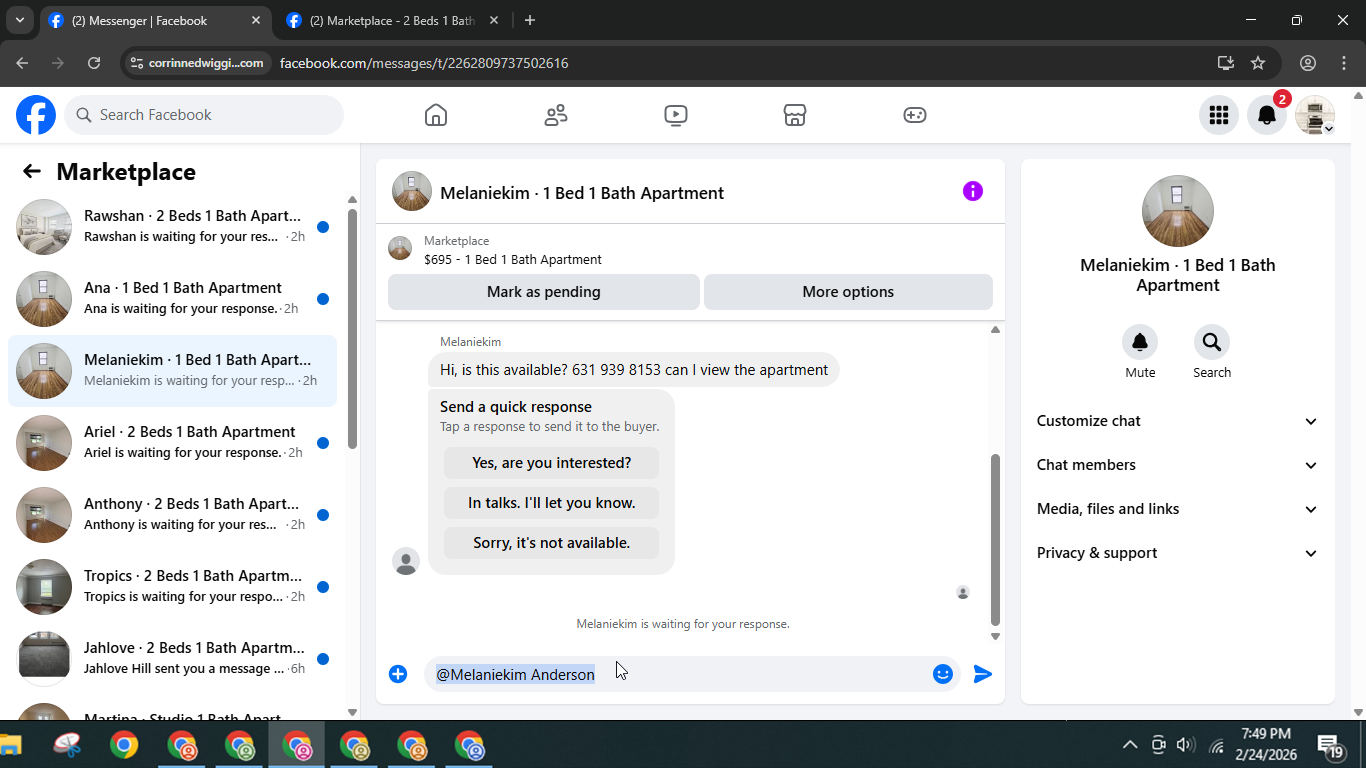Viewport: 1366px width, 768px height.
Task: Click More options button
Action: coord(848,292)
